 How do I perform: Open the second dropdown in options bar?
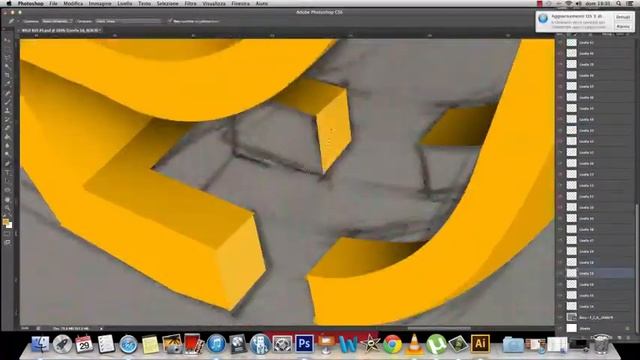click(x=129, y=21)
